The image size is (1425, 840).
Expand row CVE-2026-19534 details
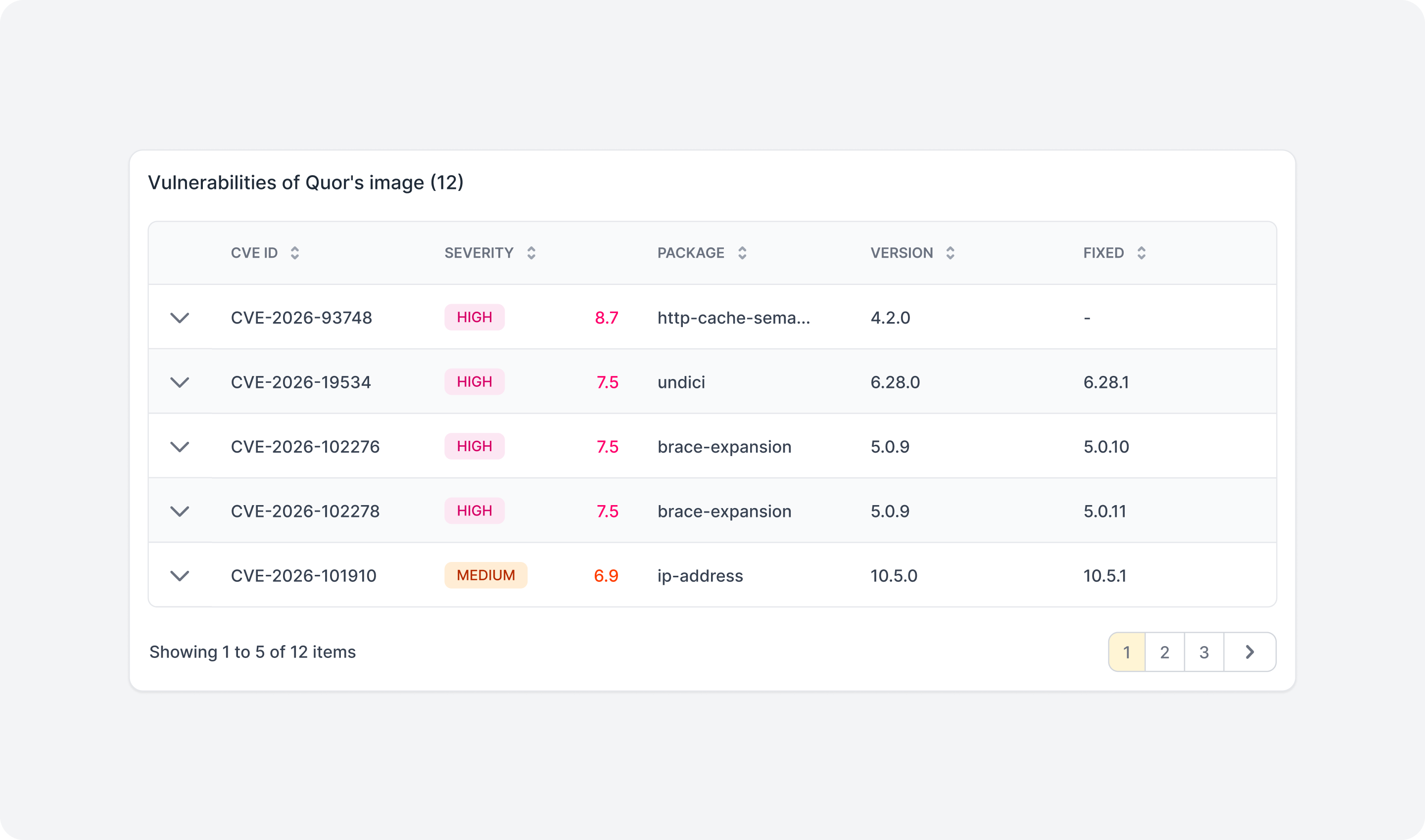coord(180,382)
